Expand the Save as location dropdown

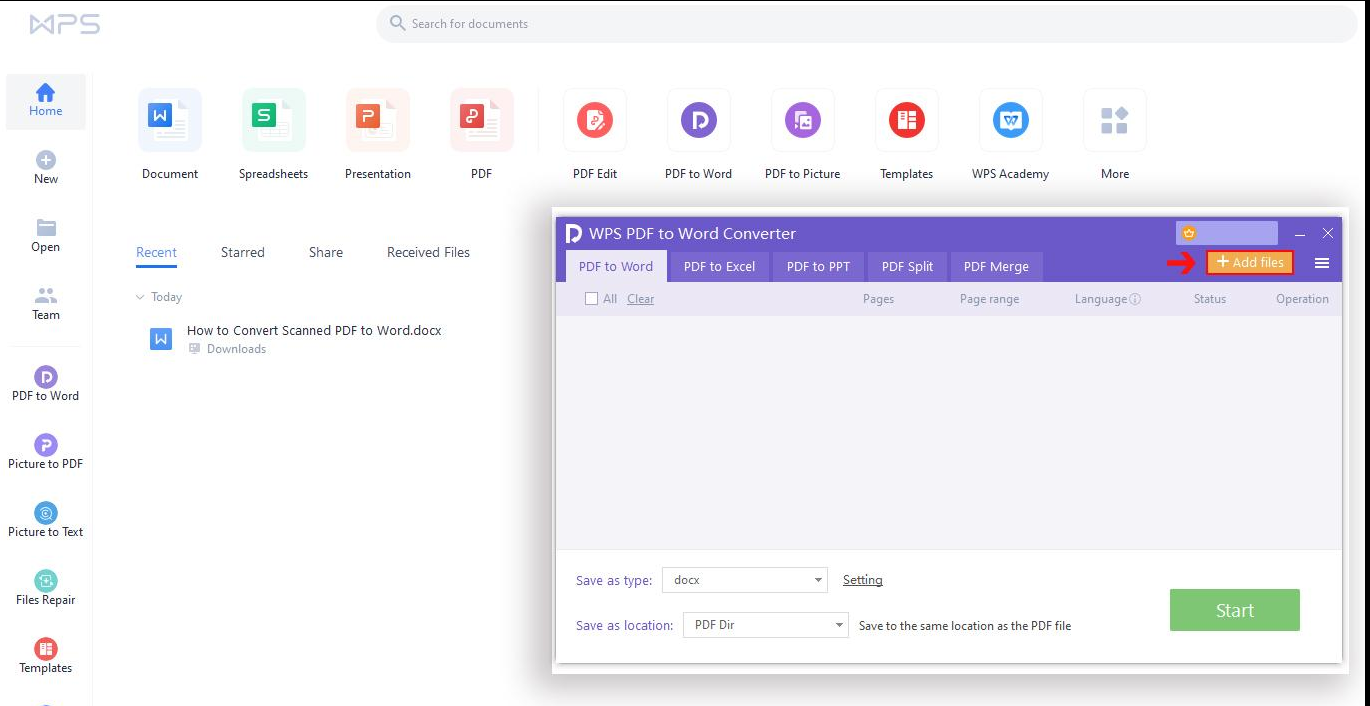click(x=766, y=625)
